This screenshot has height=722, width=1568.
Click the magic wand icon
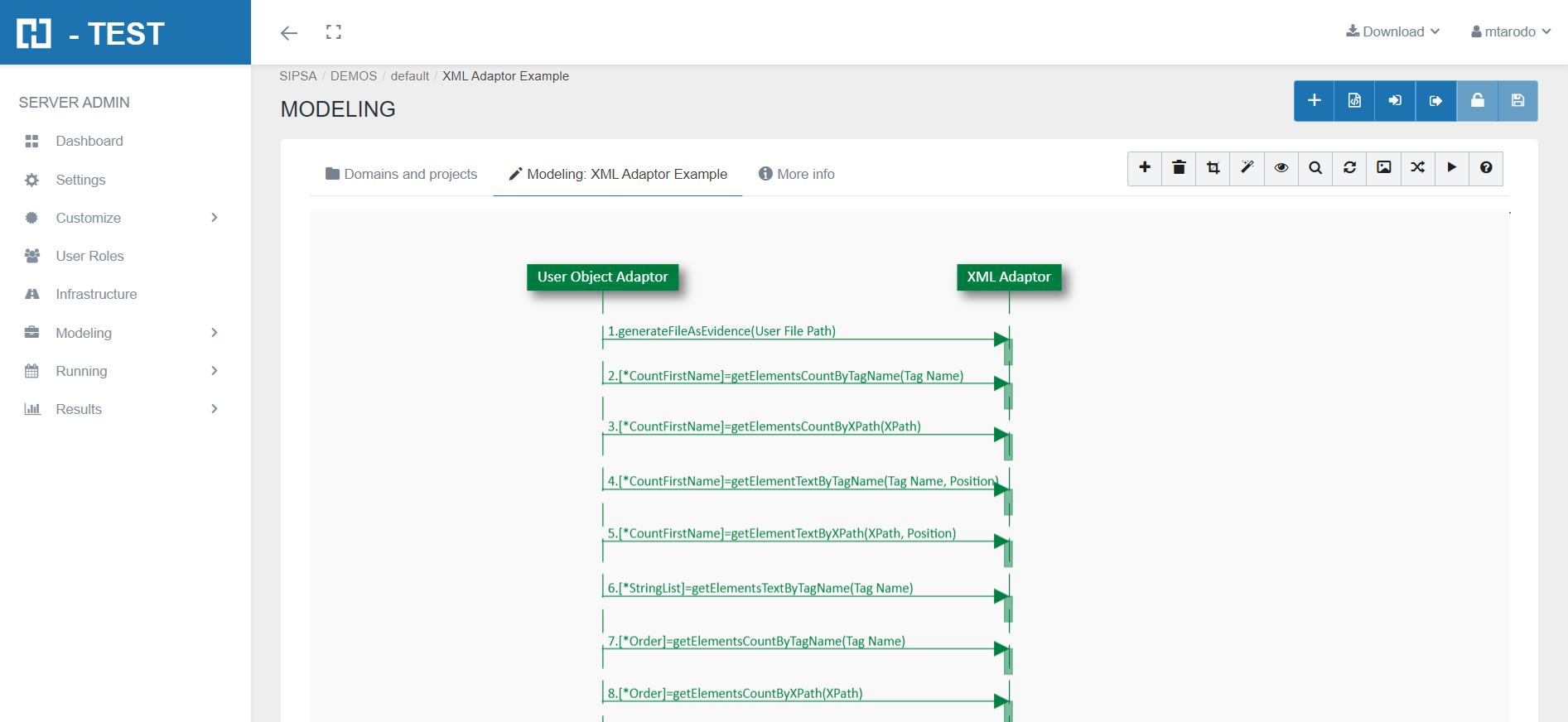[x=1247, y=168]
